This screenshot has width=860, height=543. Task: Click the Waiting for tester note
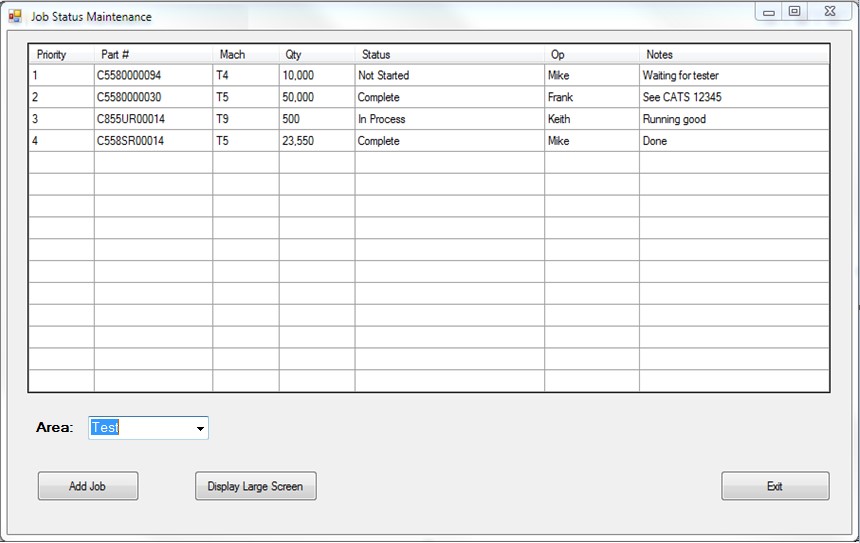coord(734,75)
